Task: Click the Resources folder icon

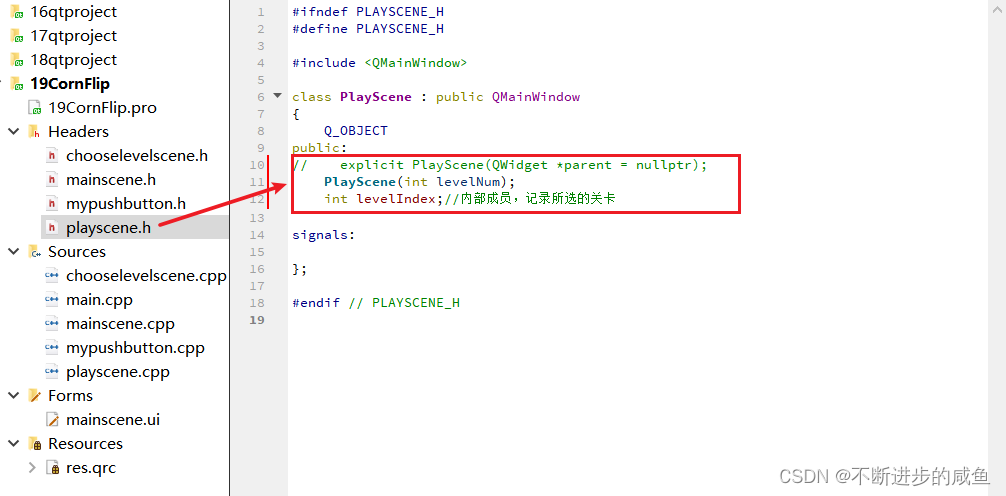Action: click(34, 444)
